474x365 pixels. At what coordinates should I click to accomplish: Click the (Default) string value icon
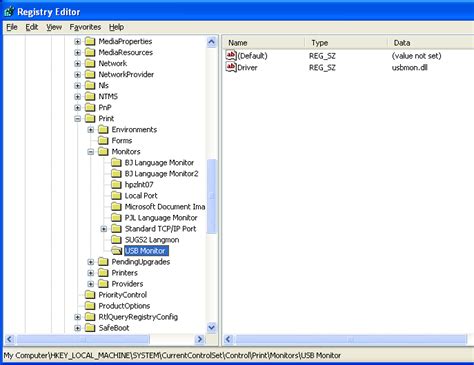click(231, 55)
